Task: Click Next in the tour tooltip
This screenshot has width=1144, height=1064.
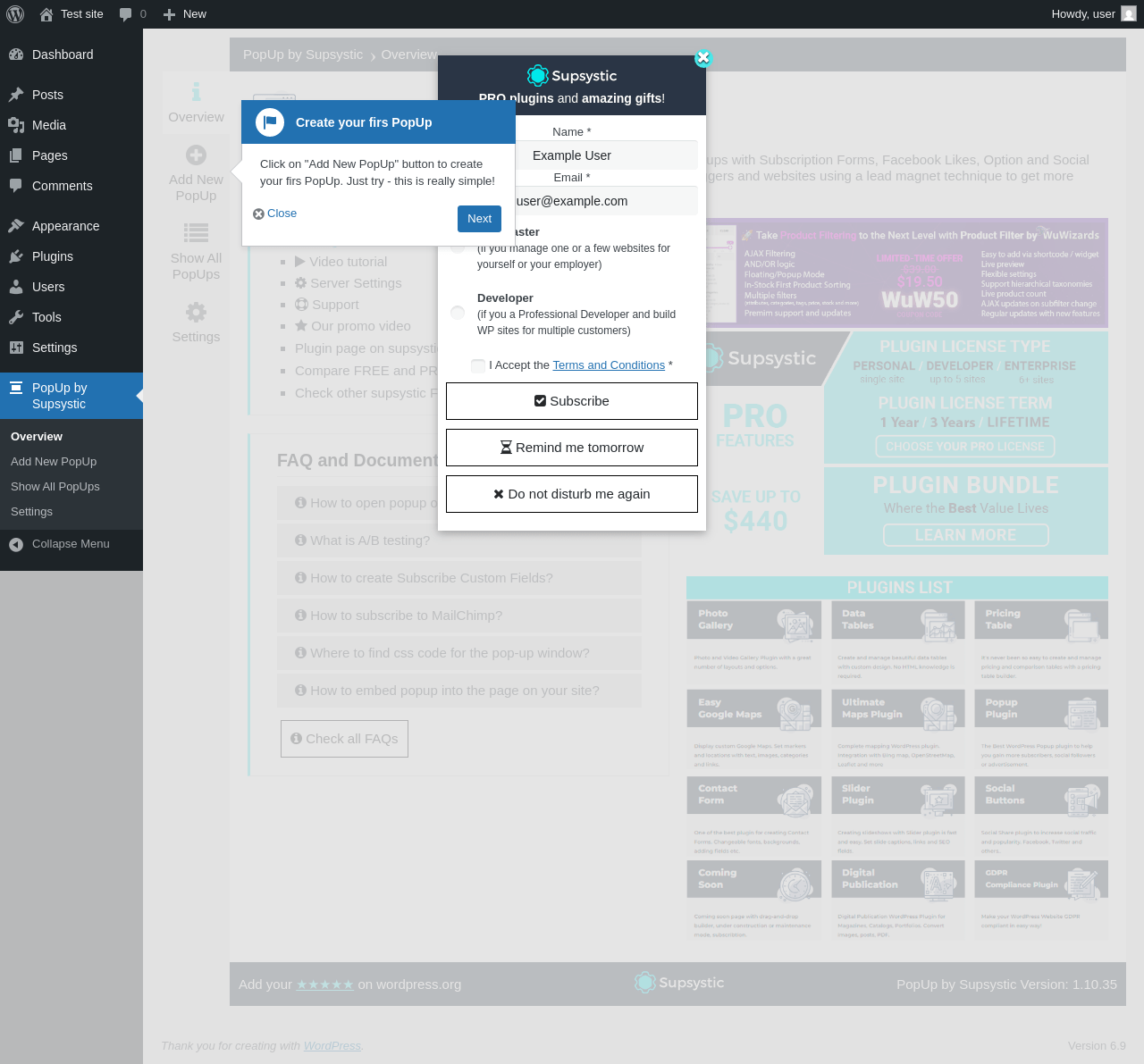Action: pos(479,219)
